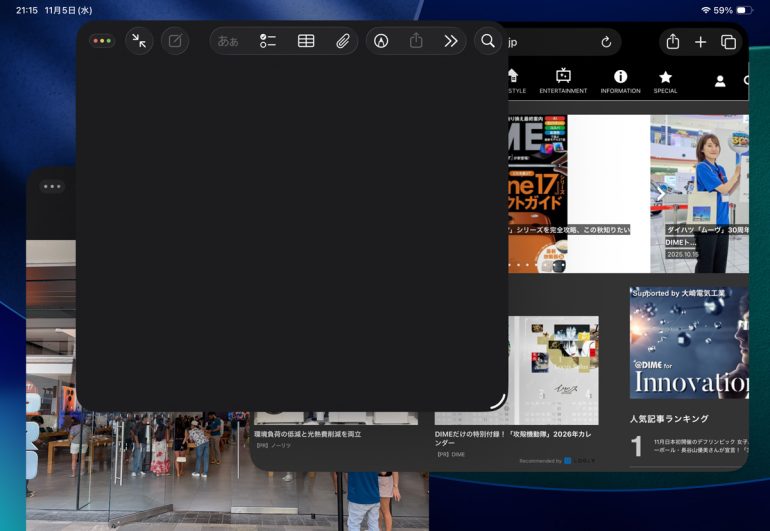Expand more toolbar options with double chevron

pyautogui.click(x=451, y=41)
